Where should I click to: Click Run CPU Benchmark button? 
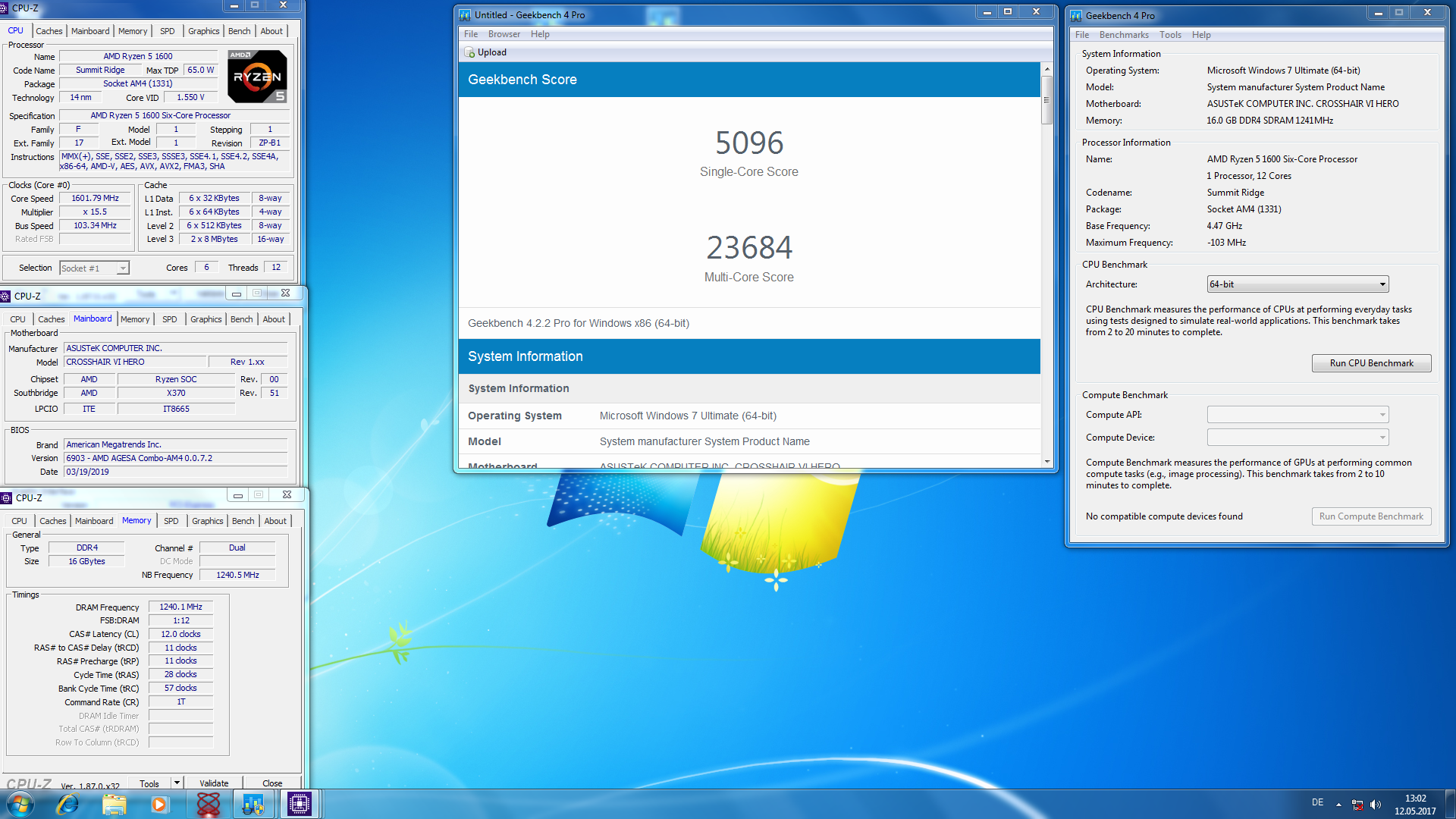[1371, 363]
